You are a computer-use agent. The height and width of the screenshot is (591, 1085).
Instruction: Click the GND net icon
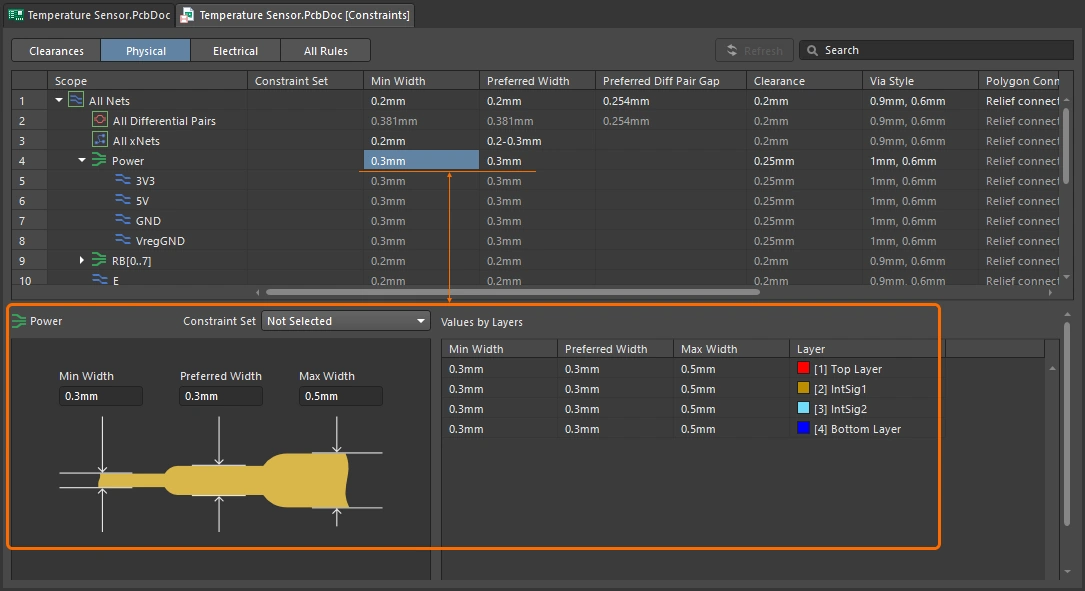tap(122, 220)
